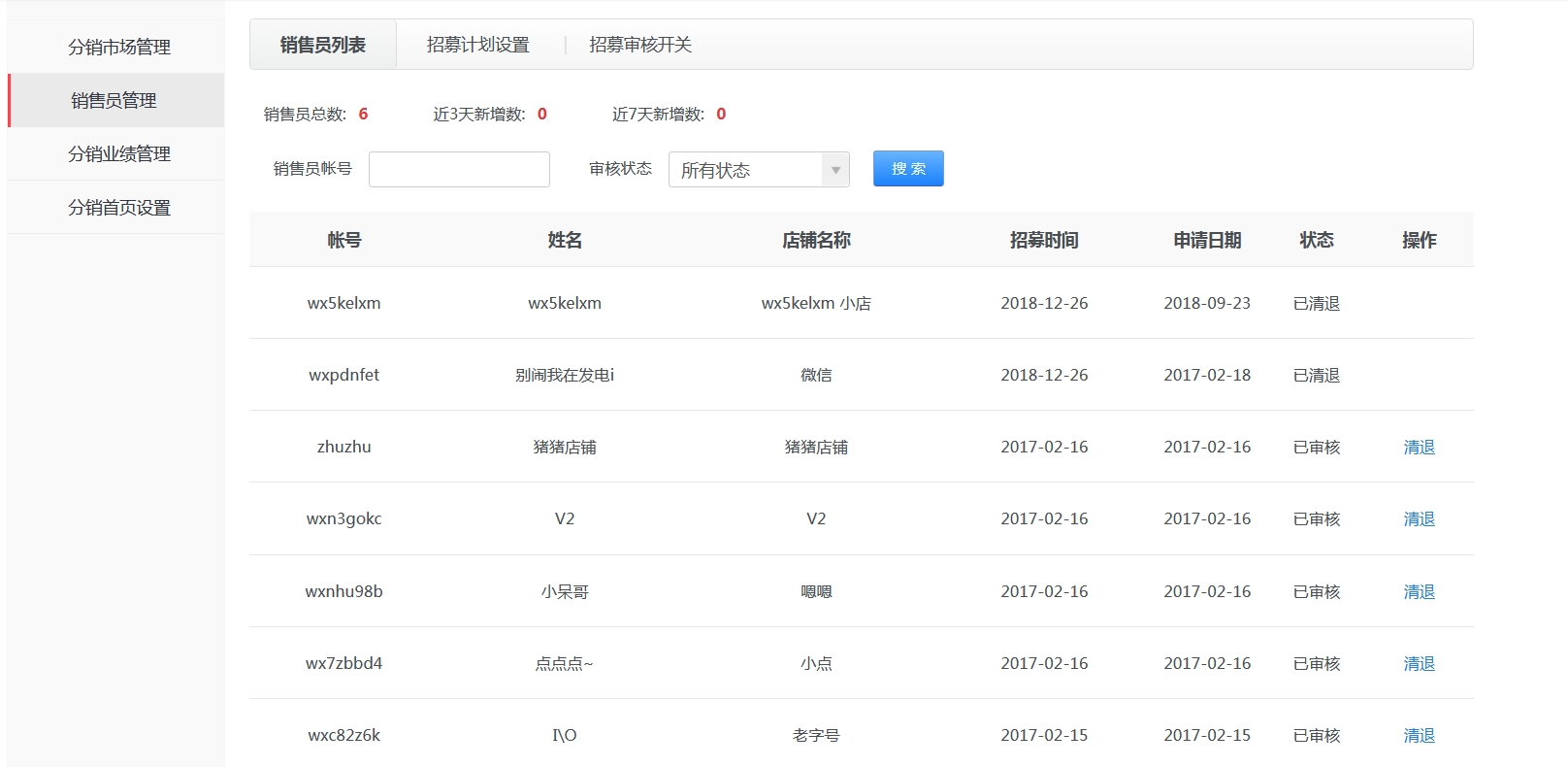The height and width of the screenshot is (767, 1568).
Task: Click 清退 for the wx7zbbd4 row
Action: pyautogui.click(x=1419, y=663)
